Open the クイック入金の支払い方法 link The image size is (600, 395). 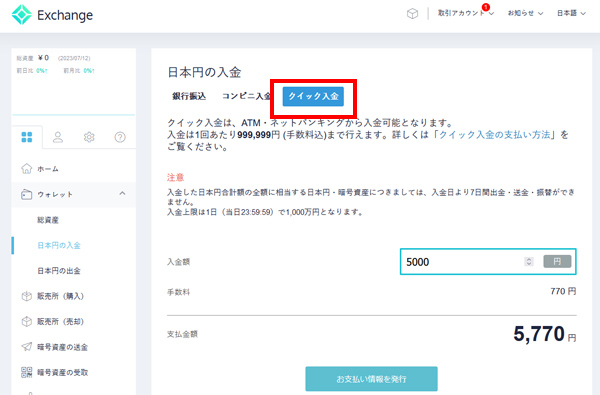(x=494, y=135)
